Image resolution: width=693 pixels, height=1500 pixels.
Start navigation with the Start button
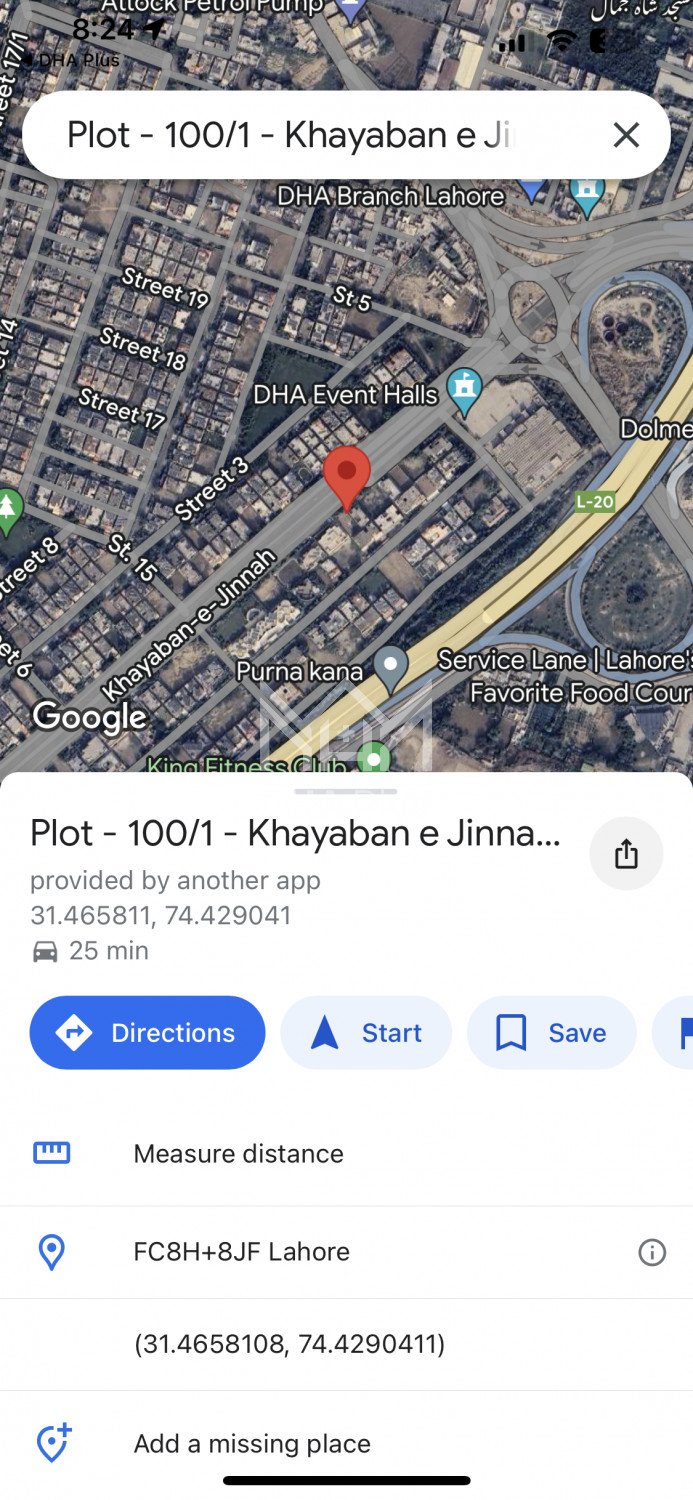point(366,1032)
